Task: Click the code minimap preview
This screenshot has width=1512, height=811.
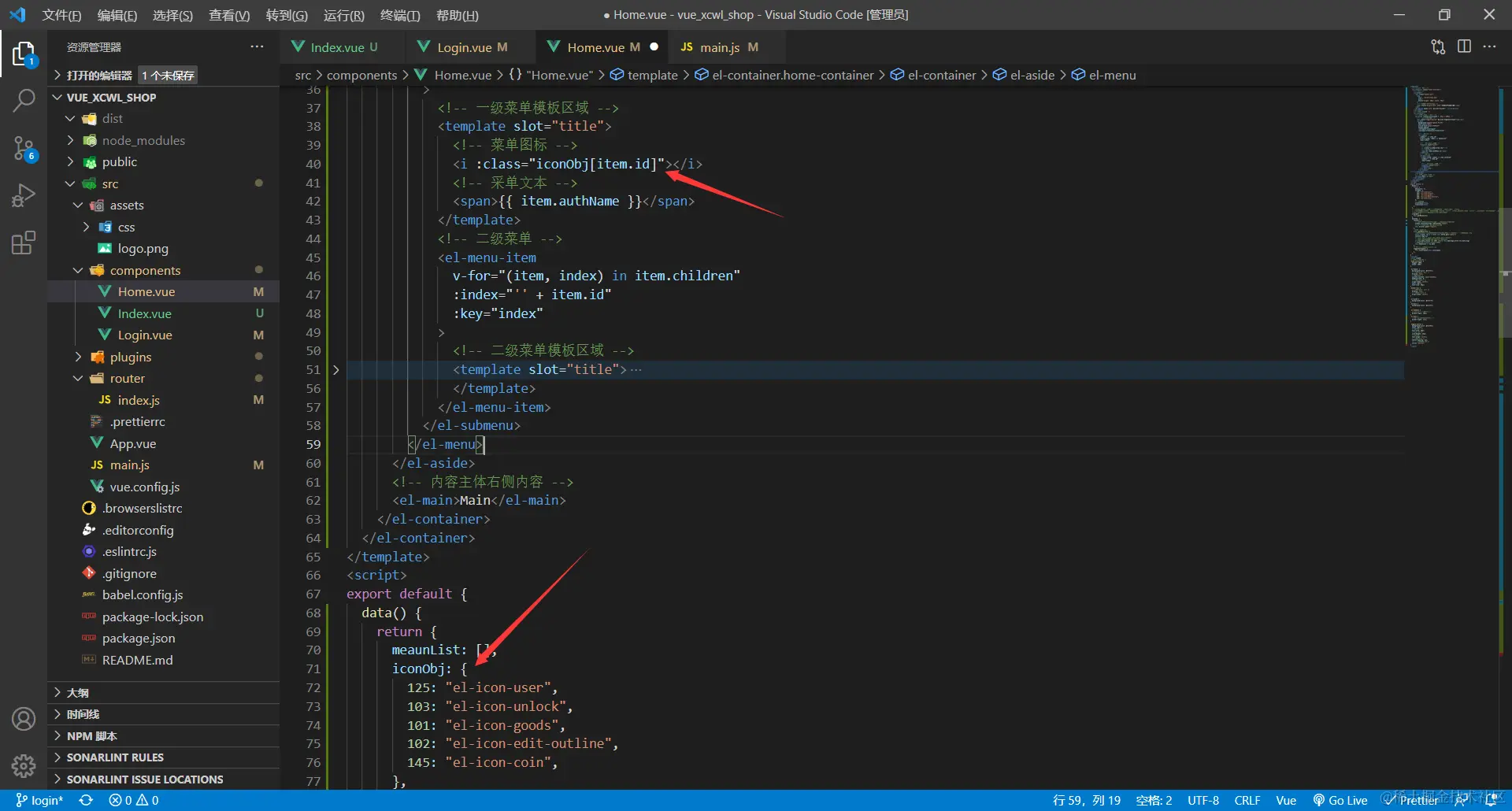Action: pos(1452,217)
